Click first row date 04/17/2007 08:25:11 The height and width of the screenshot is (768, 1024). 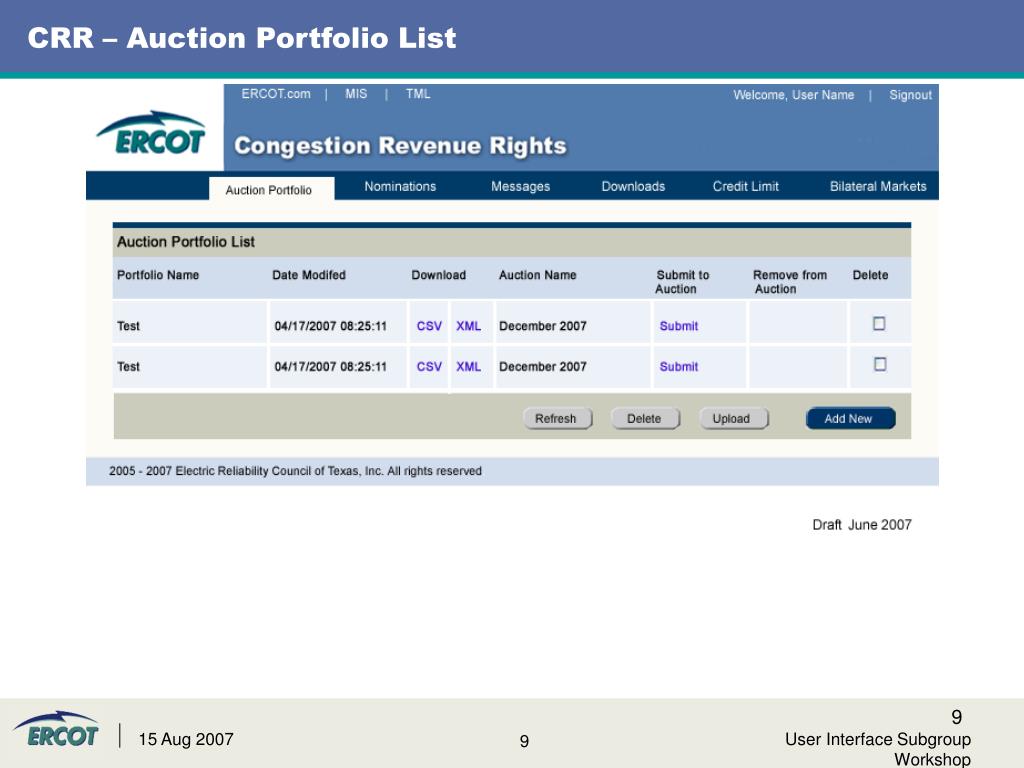pyautogui.click(x=330, y=326)
